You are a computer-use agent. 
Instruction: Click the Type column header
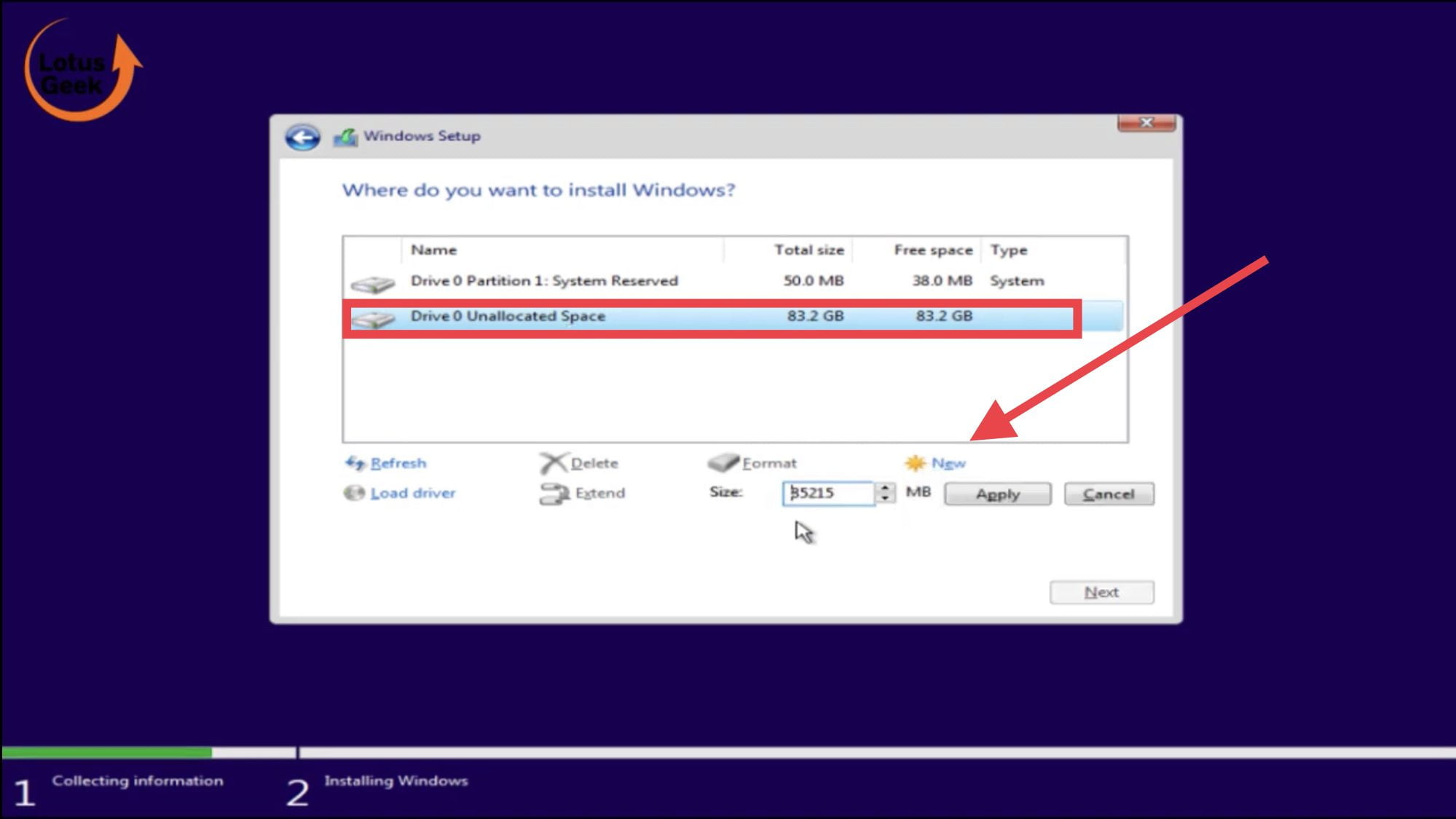1053,250
